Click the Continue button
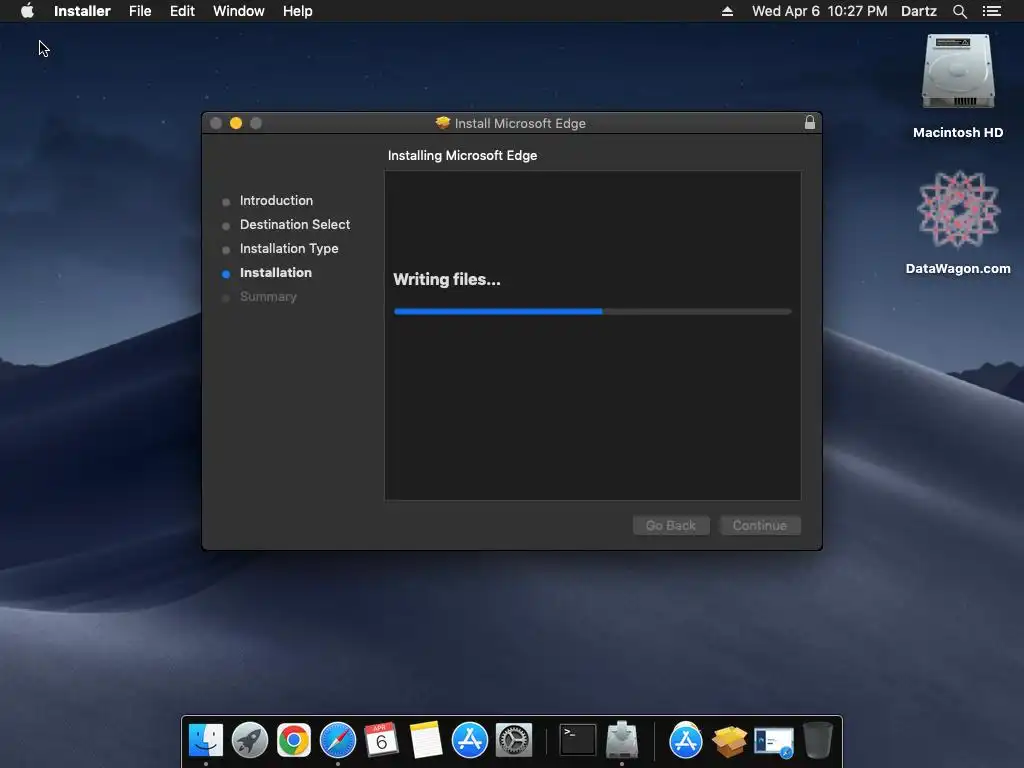The width and height of the screenshot is (1024, 768). pos(760,525)
